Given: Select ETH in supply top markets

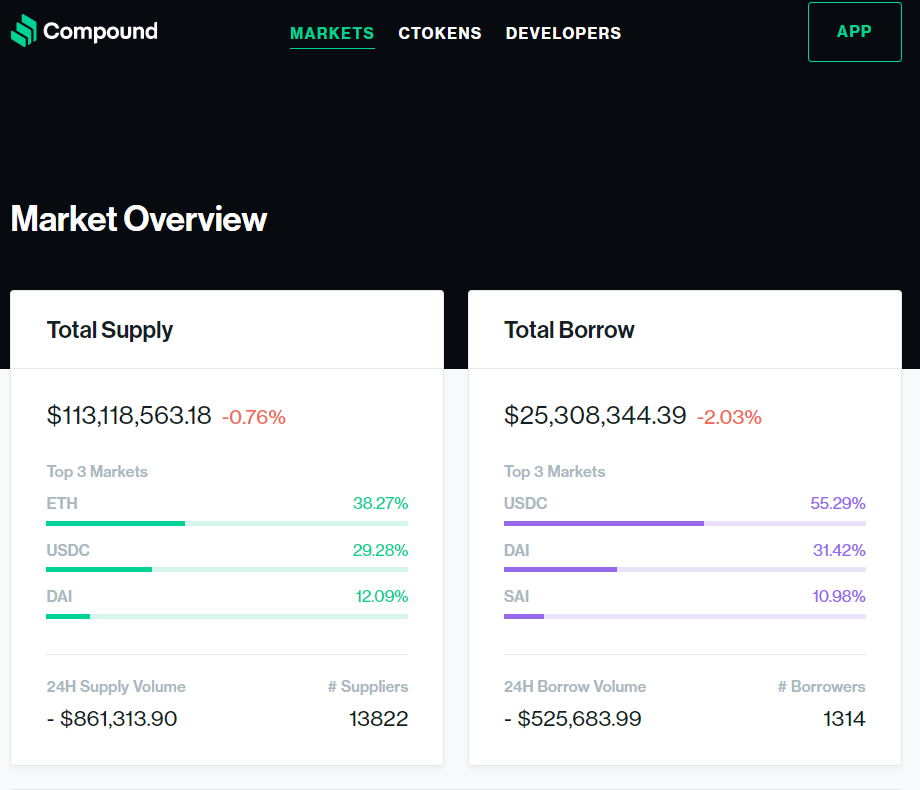Looking at the screenshot, I should click(x=62, y=504).
